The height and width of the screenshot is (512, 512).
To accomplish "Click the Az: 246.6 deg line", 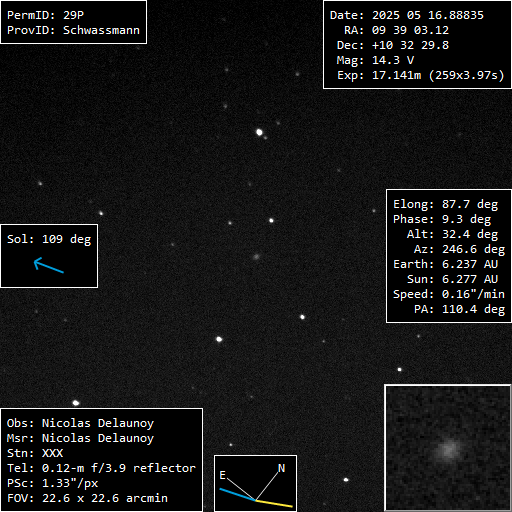I will click(x=459, y=249).
